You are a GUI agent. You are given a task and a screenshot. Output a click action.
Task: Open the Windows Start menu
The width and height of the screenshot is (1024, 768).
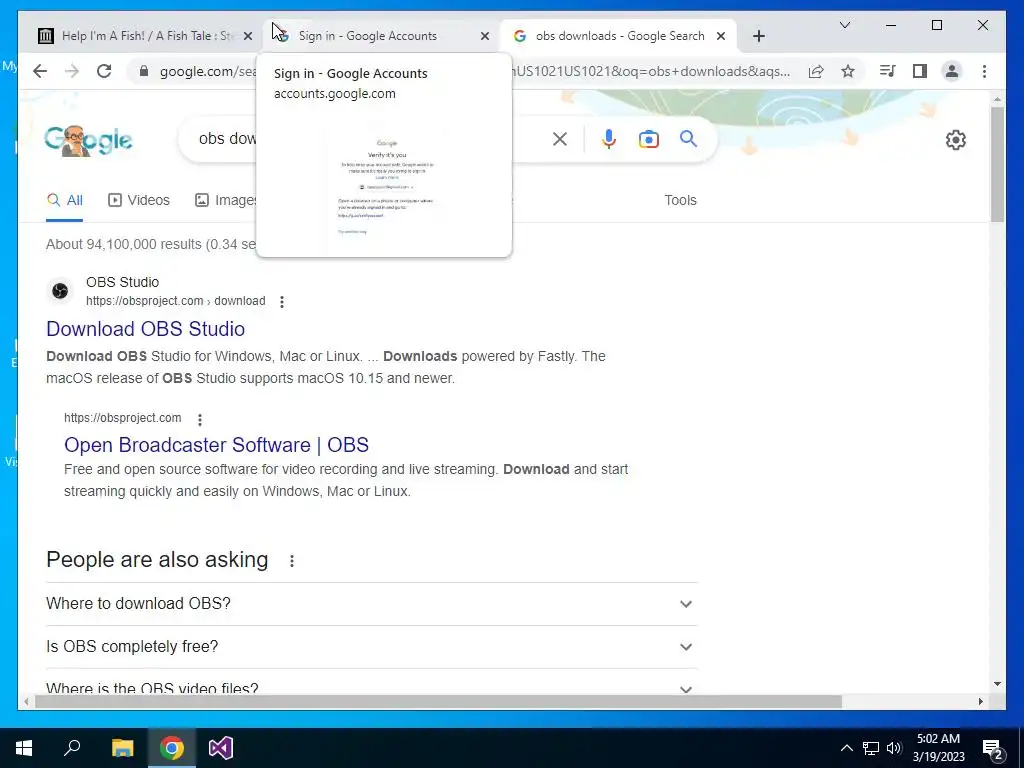point(24,748)
